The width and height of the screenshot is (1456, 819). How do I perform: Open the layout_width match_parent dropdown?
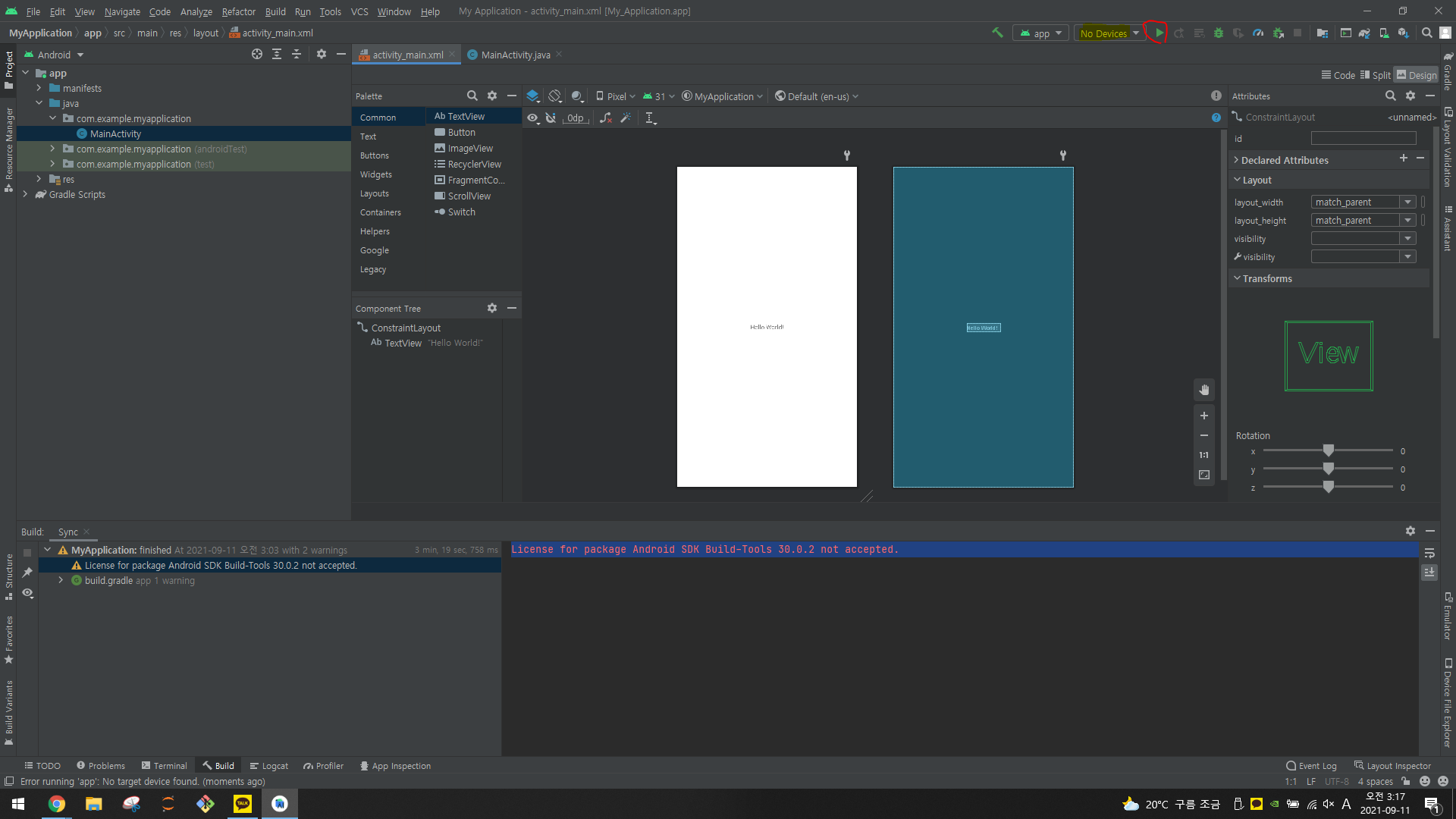click(1408, 202)
